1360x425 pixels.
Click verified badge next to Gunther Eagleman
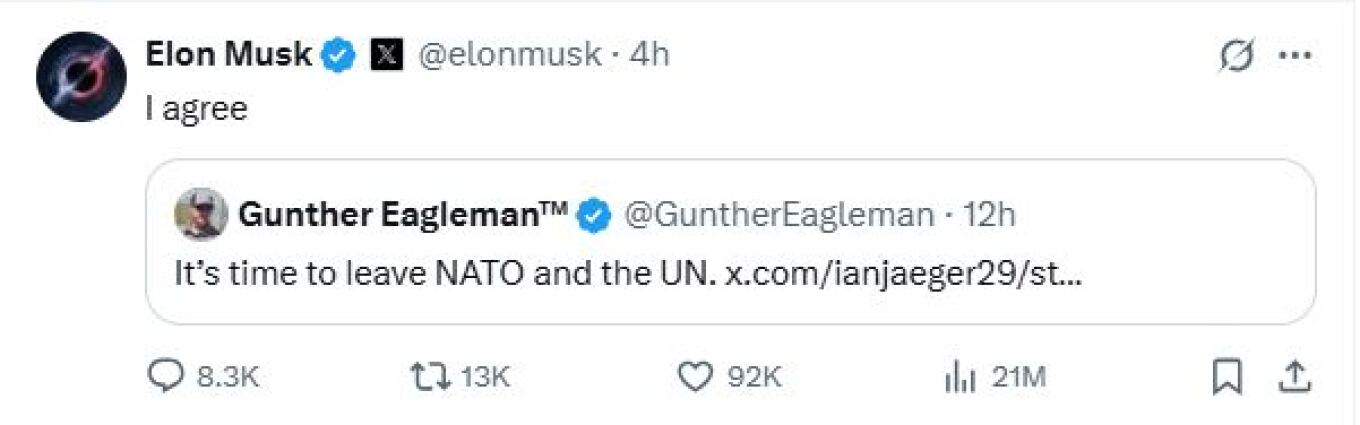tap(597, 214)
